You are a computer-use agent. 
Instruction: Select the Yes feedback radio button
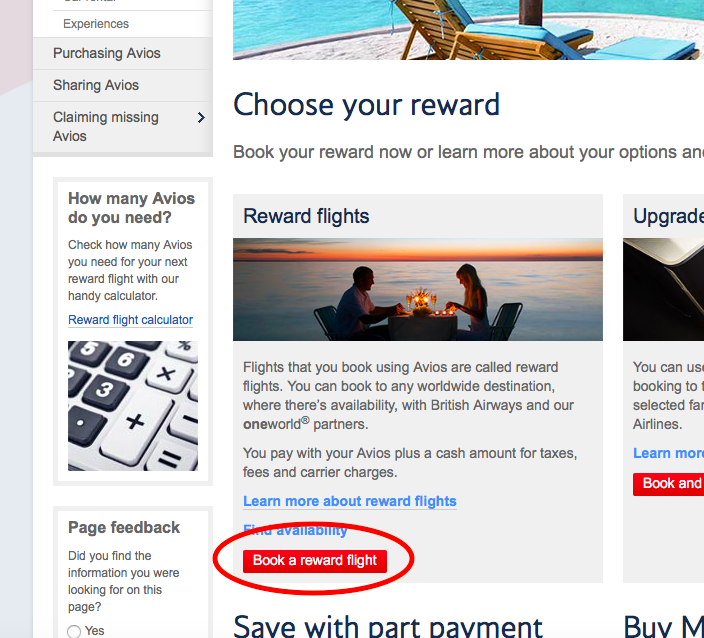[74, 631]
